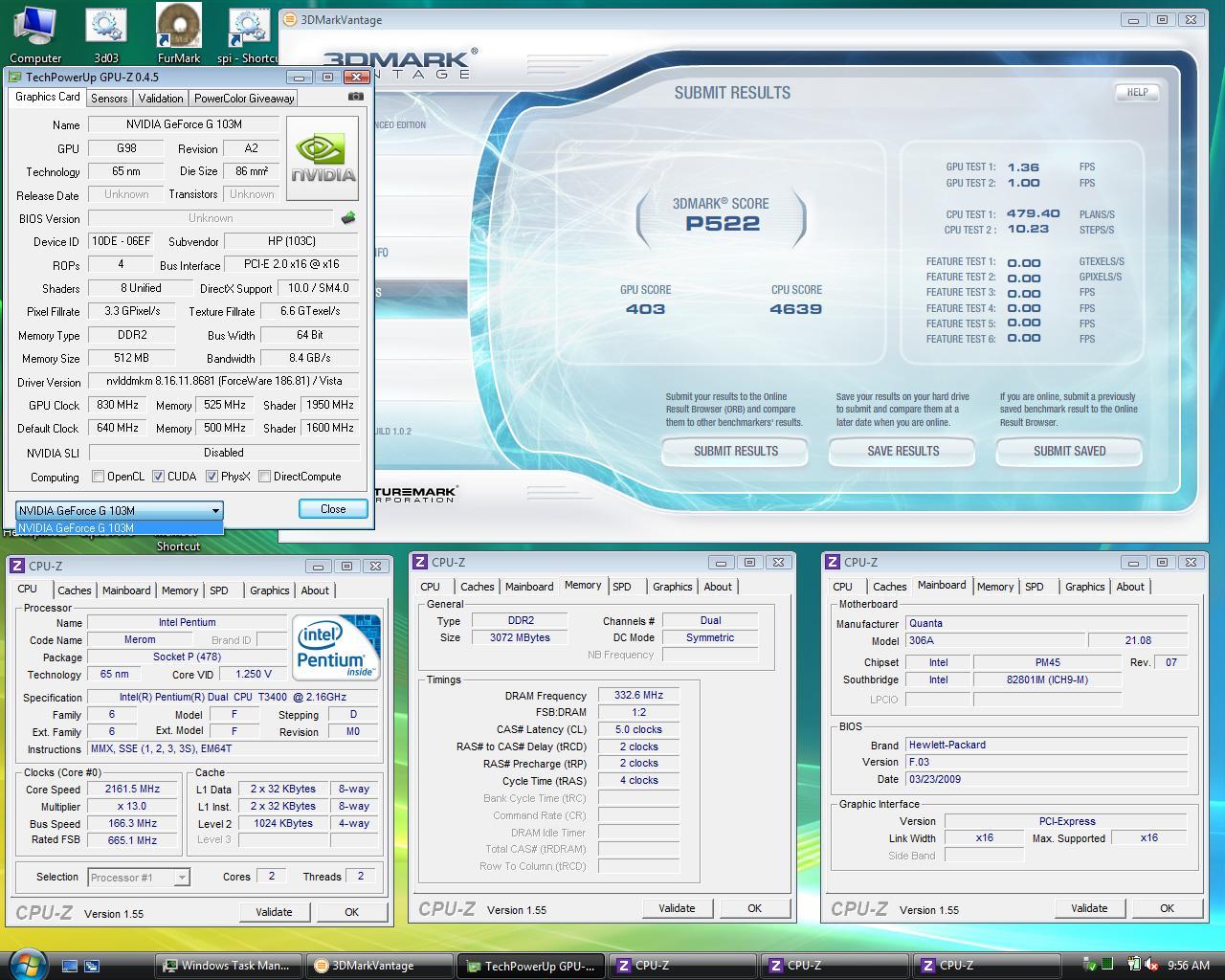Click the SAVE RESULTS button

[x=902, y=451]
